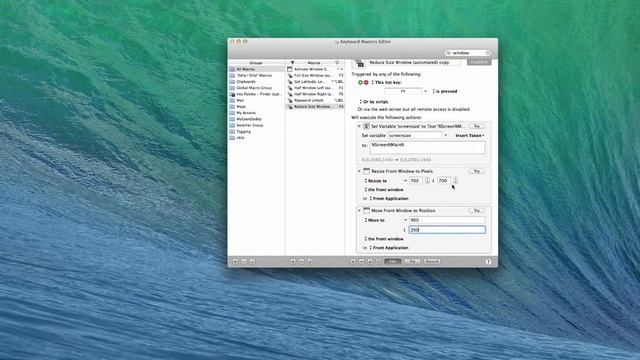This screenshot has height=360, width=640.
Task: Select the Password Unlock macro
Action: [x=315, y=100]
